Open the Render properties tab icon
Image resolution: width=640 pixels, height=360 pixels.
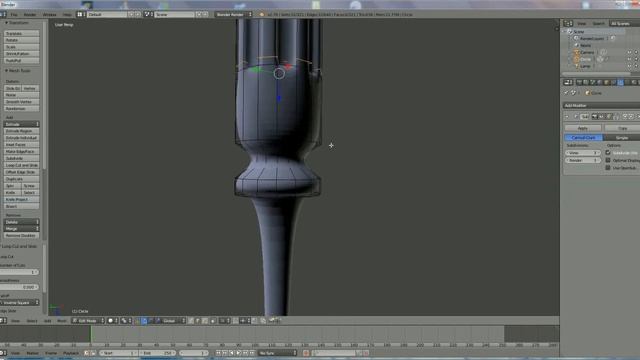(579, 82)
